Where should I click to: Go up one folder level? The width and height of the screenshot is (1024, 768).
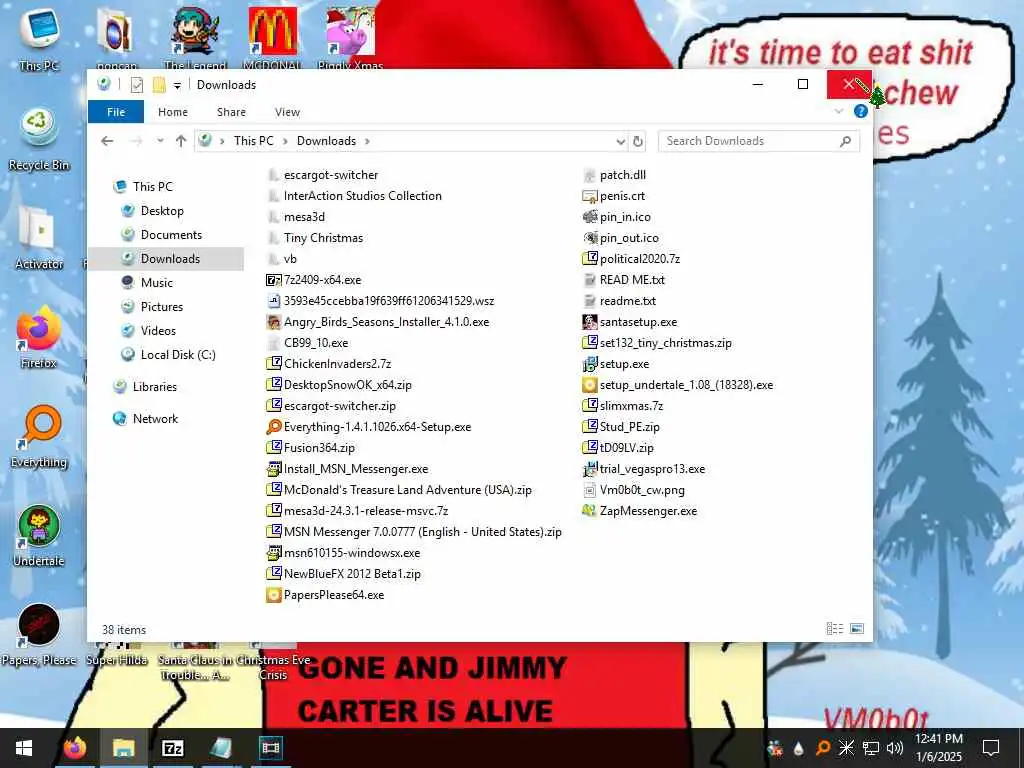point(182,141)
